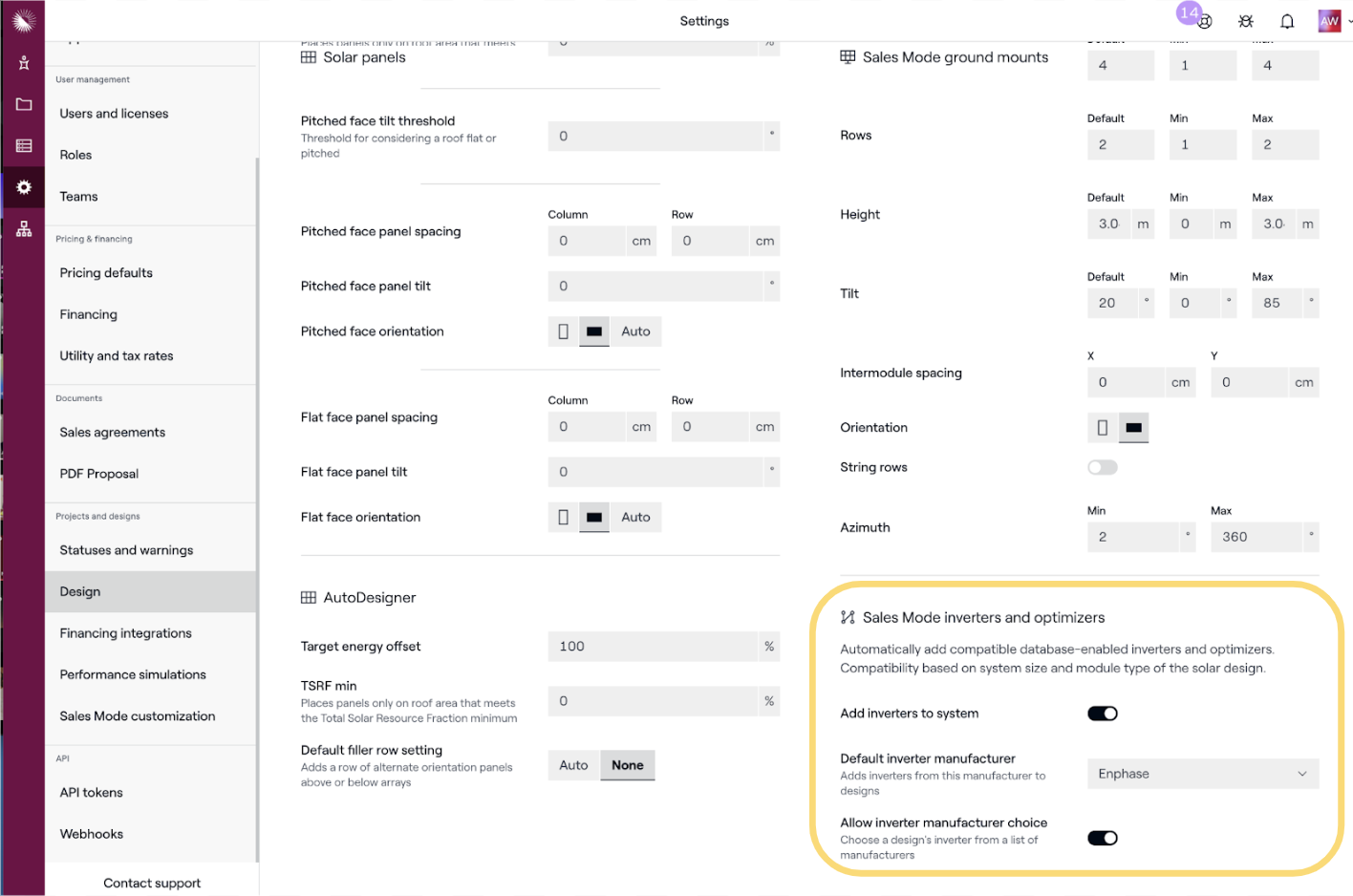Image resolution: width=1353 pixels, height=896 pixels.
Task: Open the projects folder icon in sidebar
Action: [x=24, y=104]
